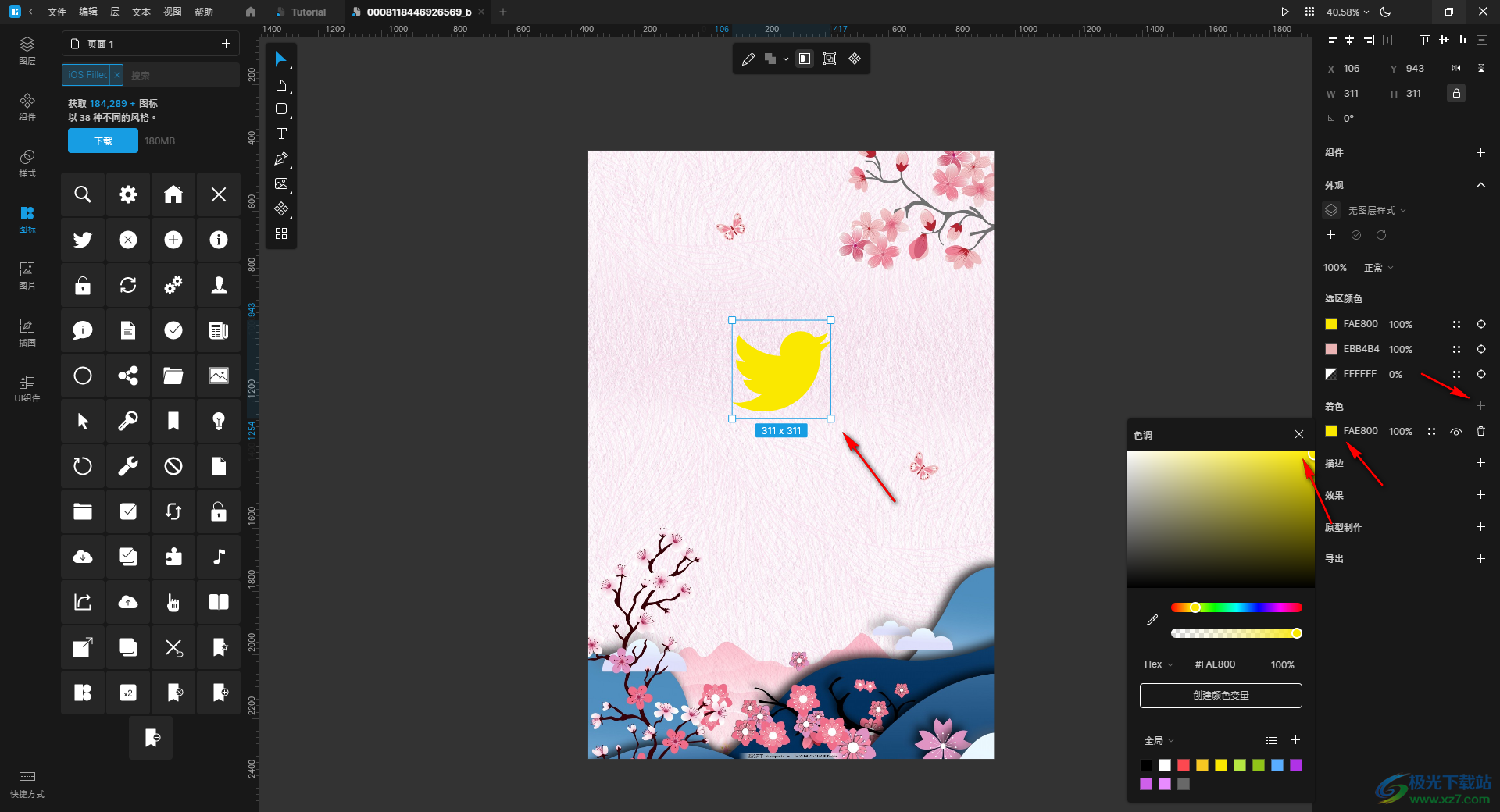Screen dimensions: 1500x812
Task: Add a component section item
Action: [1480, 153]
